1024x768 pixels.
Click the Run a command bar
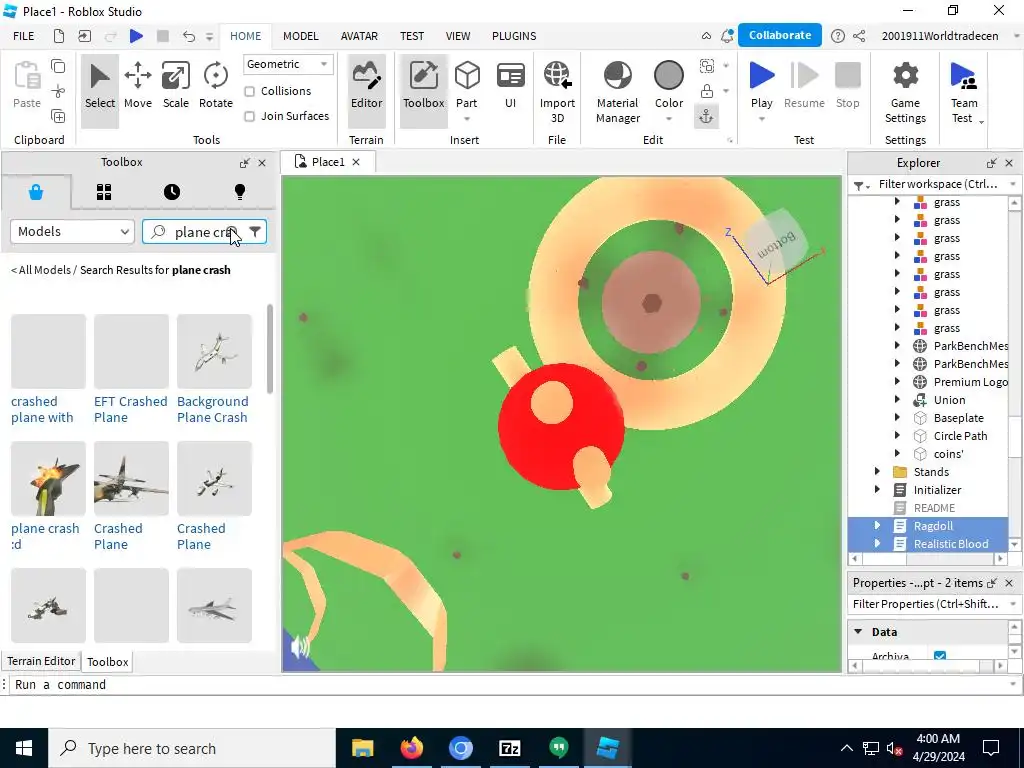(x=509, y=684)
